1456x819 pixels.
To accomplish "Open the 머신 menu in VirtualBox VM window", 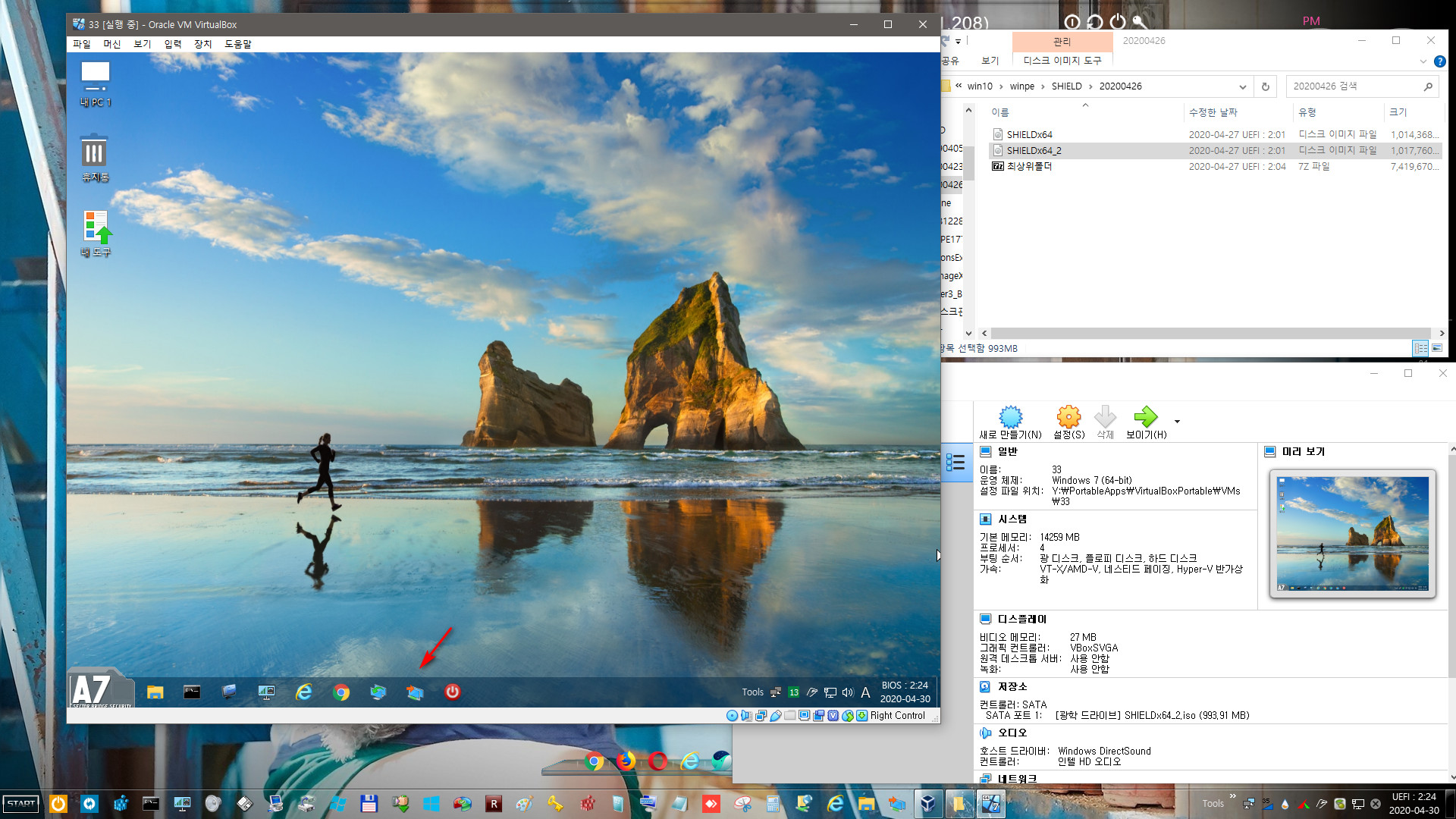I will (112, 44).
